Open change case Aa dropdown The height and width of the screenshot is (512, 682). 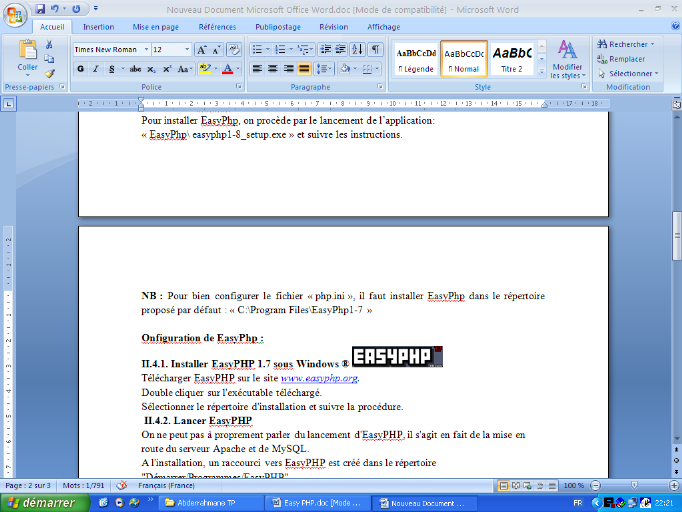[x=184, y=69]
